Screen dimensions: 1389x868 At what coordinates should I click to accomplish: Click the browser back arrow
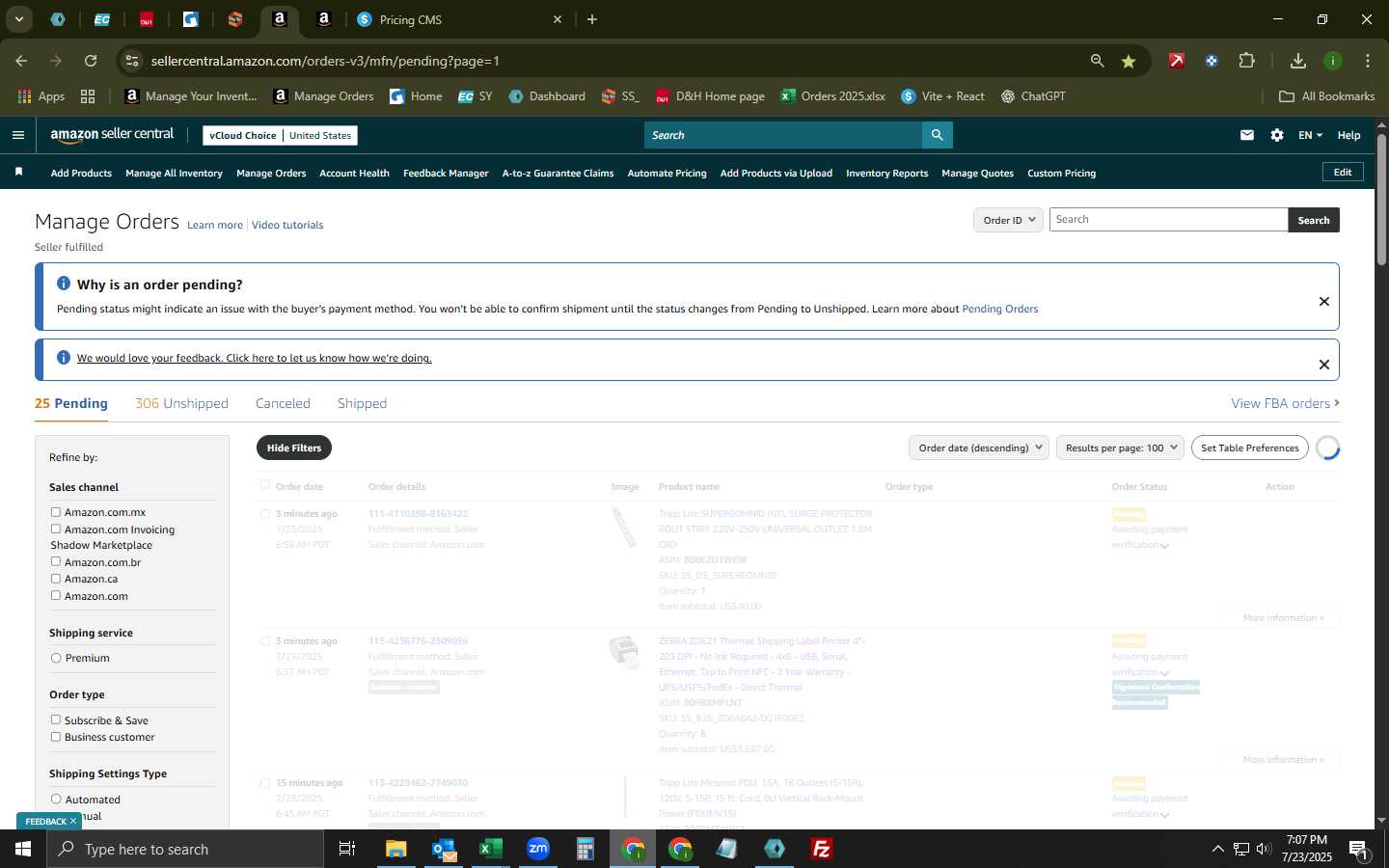pyautogui.click(x=21, y=61)
